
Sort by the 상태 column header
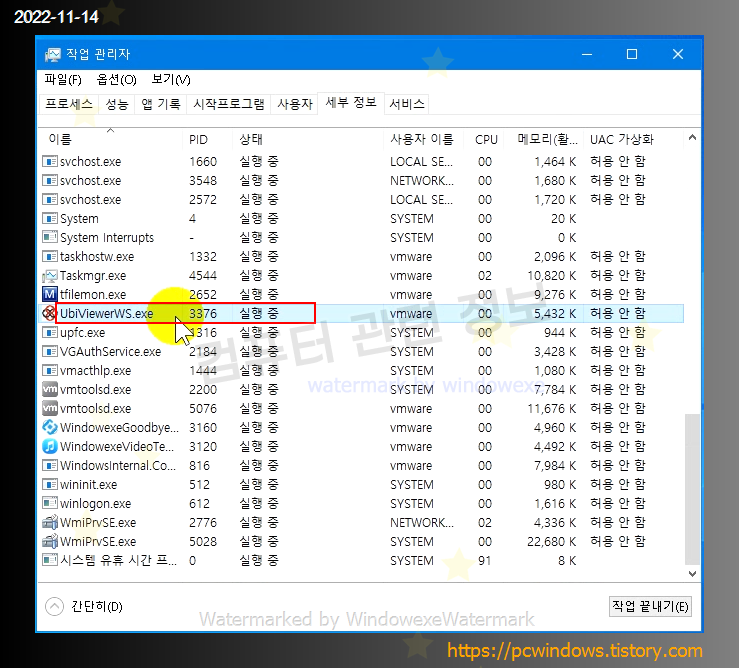coord(308,140)
